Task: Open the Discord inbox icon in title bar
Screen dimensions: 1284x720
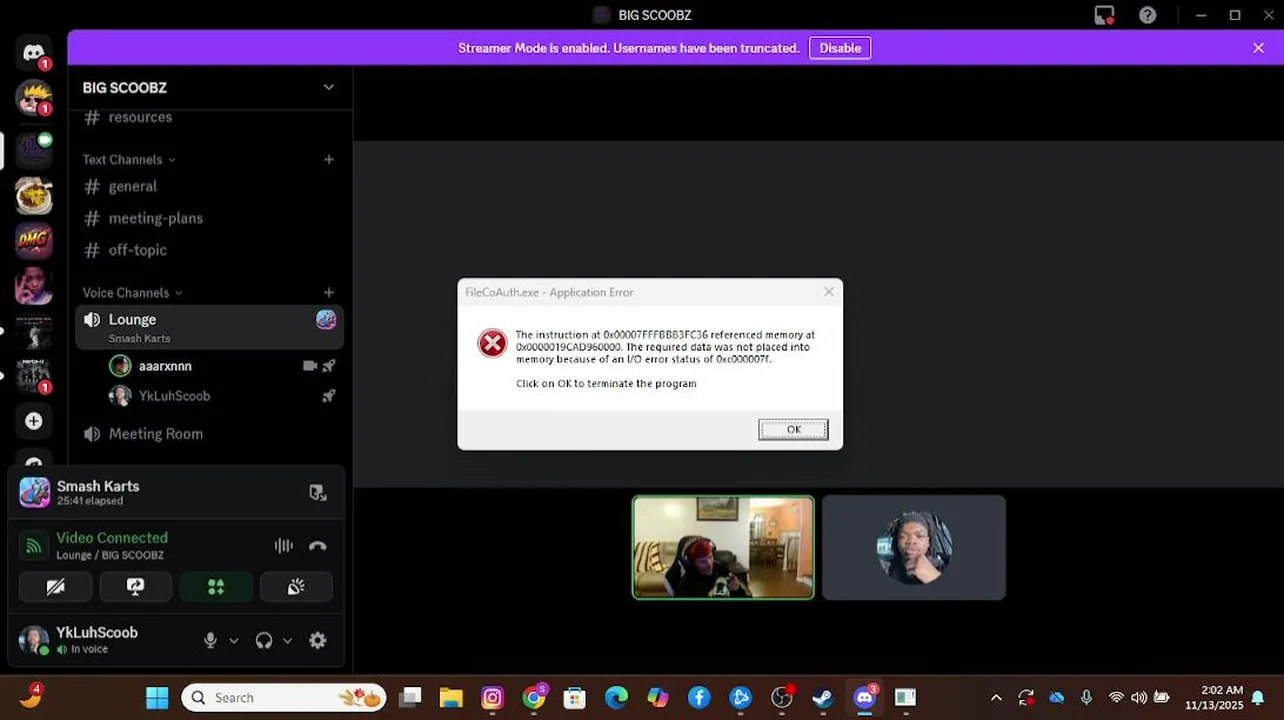Action: pyautogui.click(x=1104, y=15)
